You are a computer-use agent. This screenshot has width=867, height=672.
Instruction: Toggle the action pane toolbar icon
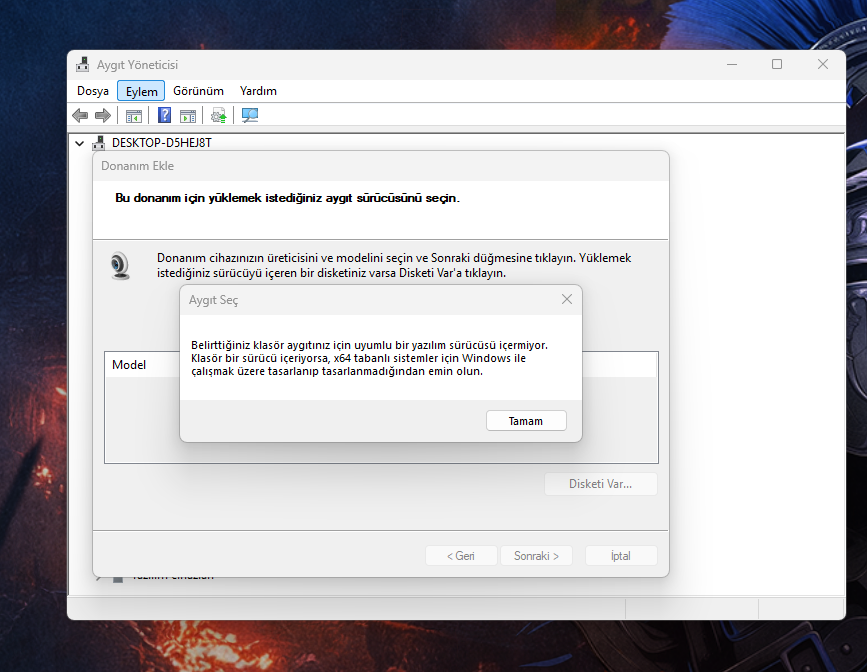tap(188, 116)
